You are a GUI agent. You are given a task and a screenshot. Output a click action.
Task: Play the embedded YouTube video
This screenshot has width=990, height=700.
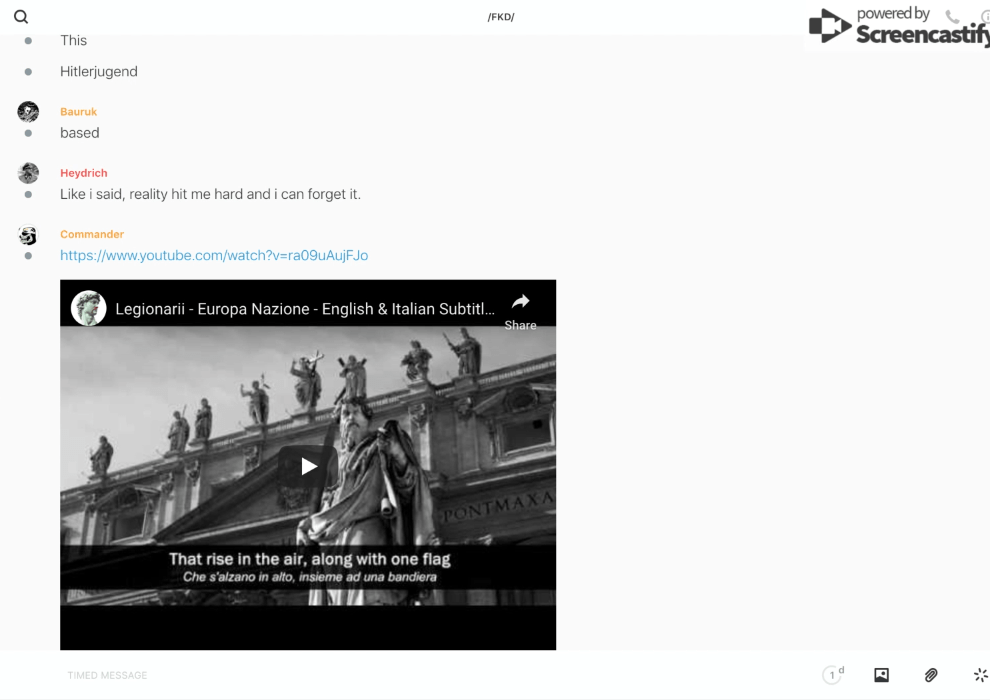pos(308,465)
